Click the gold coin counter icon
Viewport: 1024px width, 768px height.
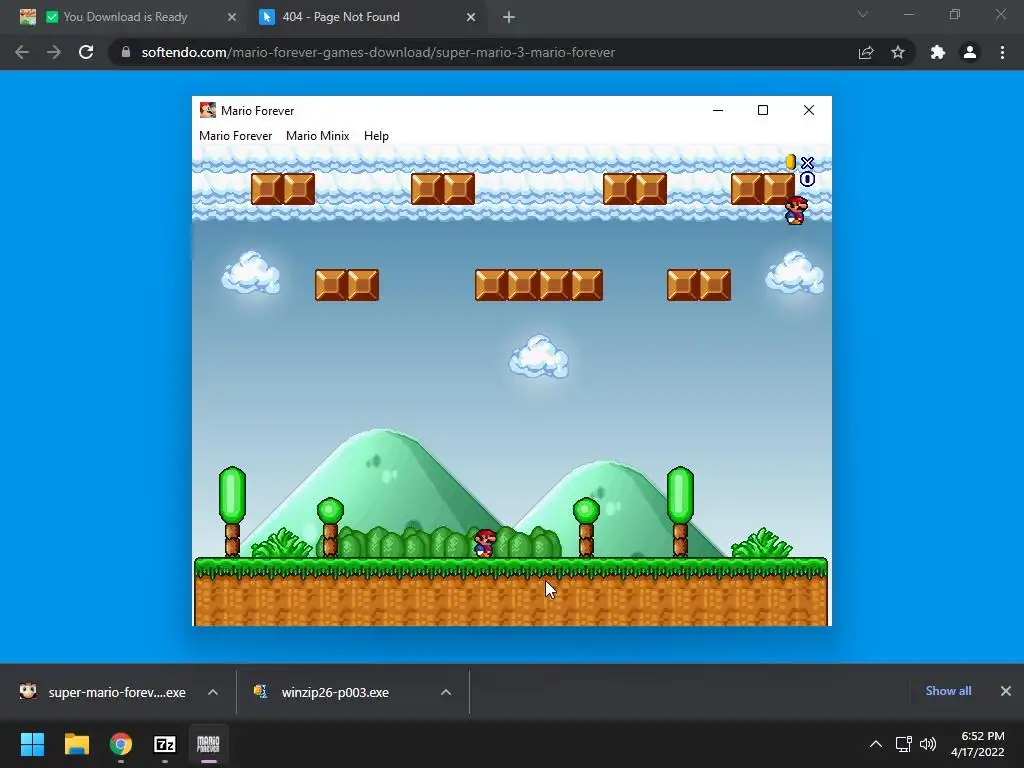pos(791,162)
